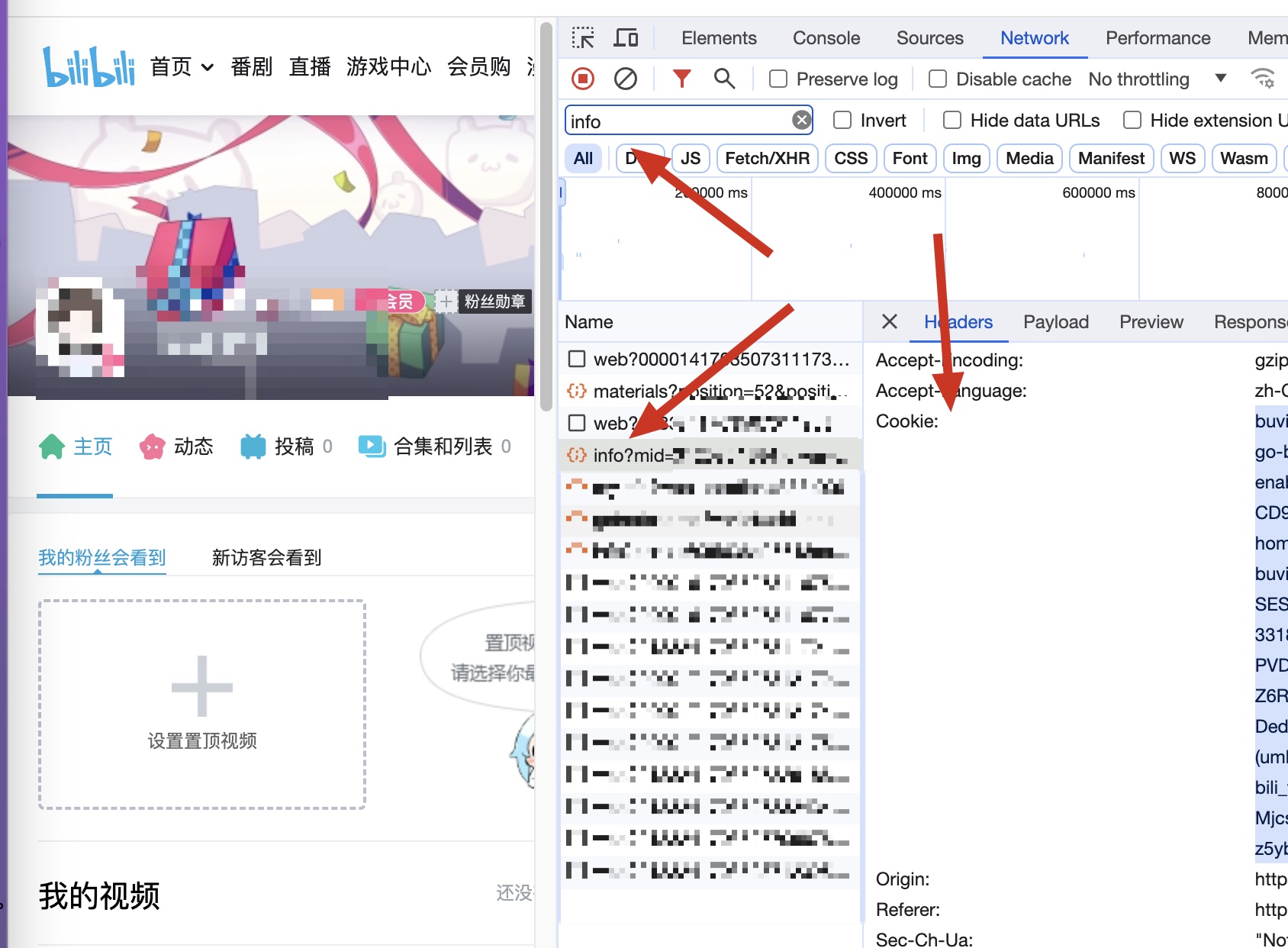Viewport: 1288px width, 948px height.
Task: Click the pixelated user avatar
Action: click(79, 328)
